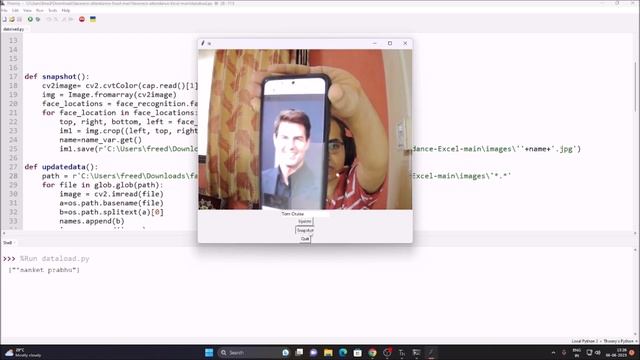The width and height of the screenshot is (640, 360).
Task: Click the Save file icon in Thonny toolbar
Action: click(x=19, y=19)
